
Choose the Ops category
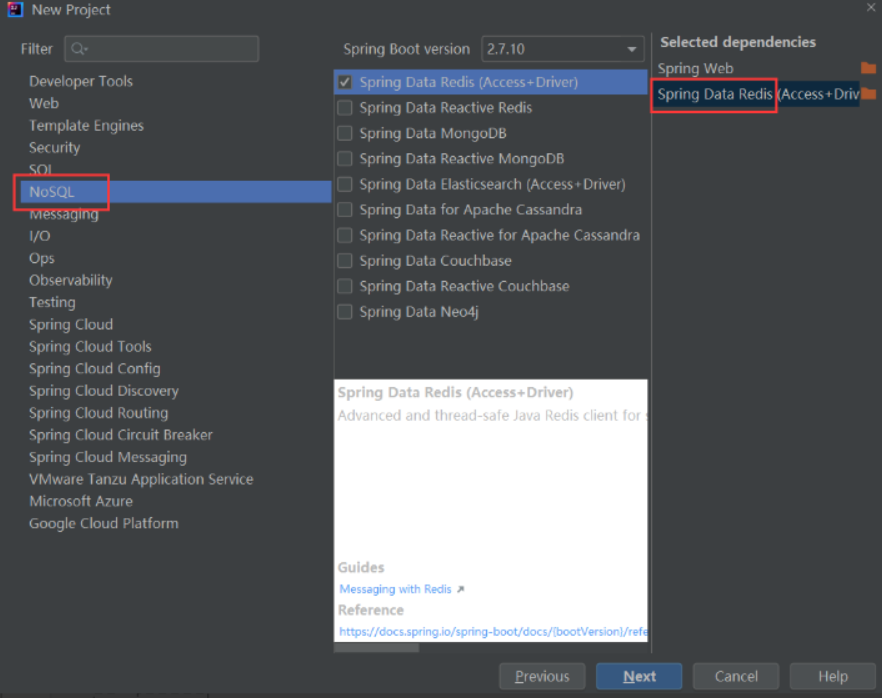[42, 258]
